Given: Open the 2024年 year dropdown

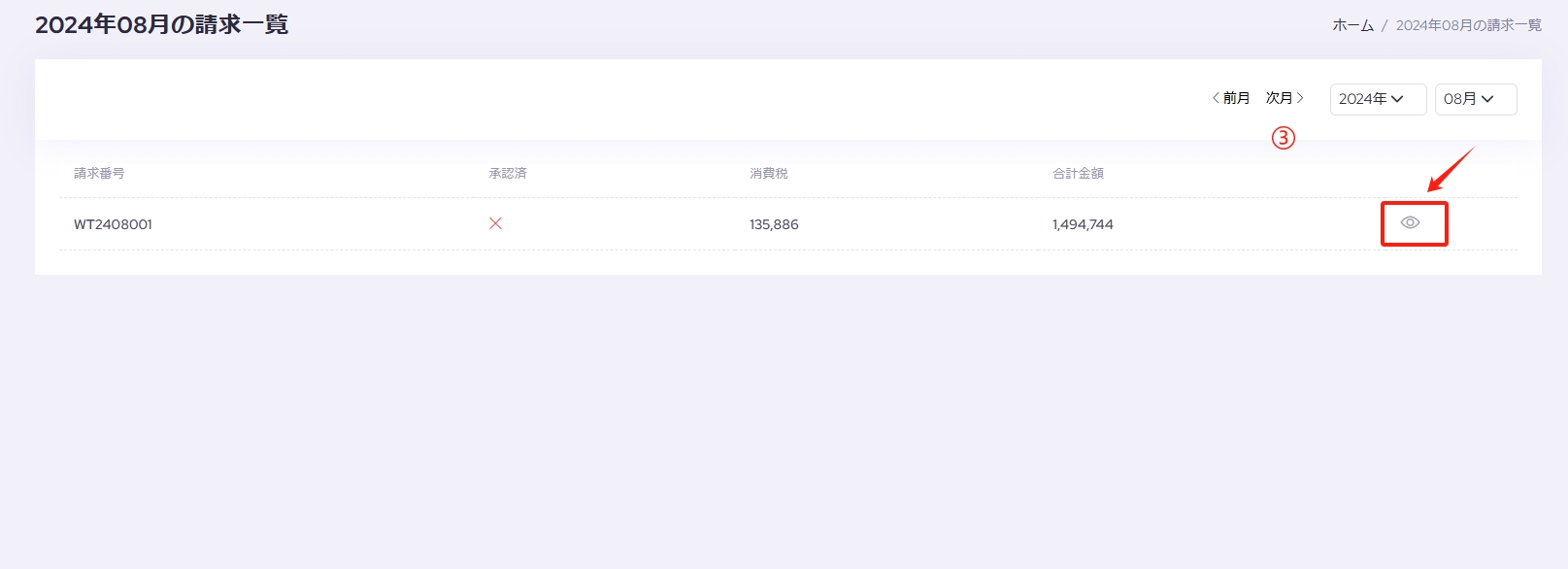Looking at the screenshot, I should click(1378, 99).
